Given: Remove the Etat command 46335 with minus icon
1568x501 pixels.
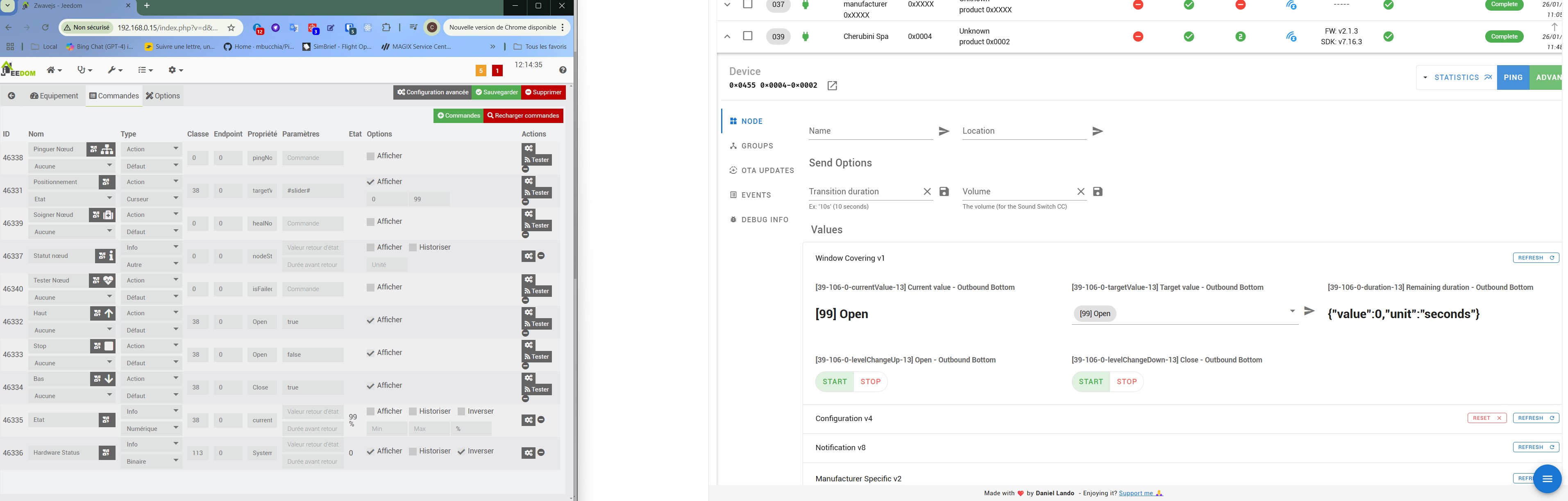Looking at the screenshot, I should click(x=541, y=420).
